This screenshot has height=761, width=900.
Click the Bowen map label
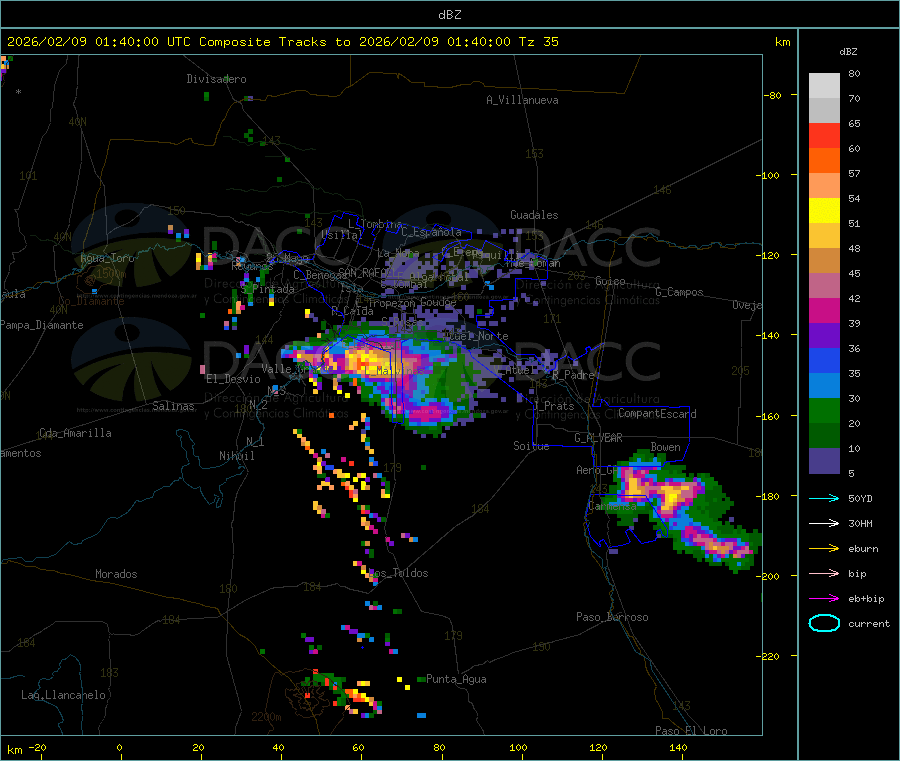666,447
